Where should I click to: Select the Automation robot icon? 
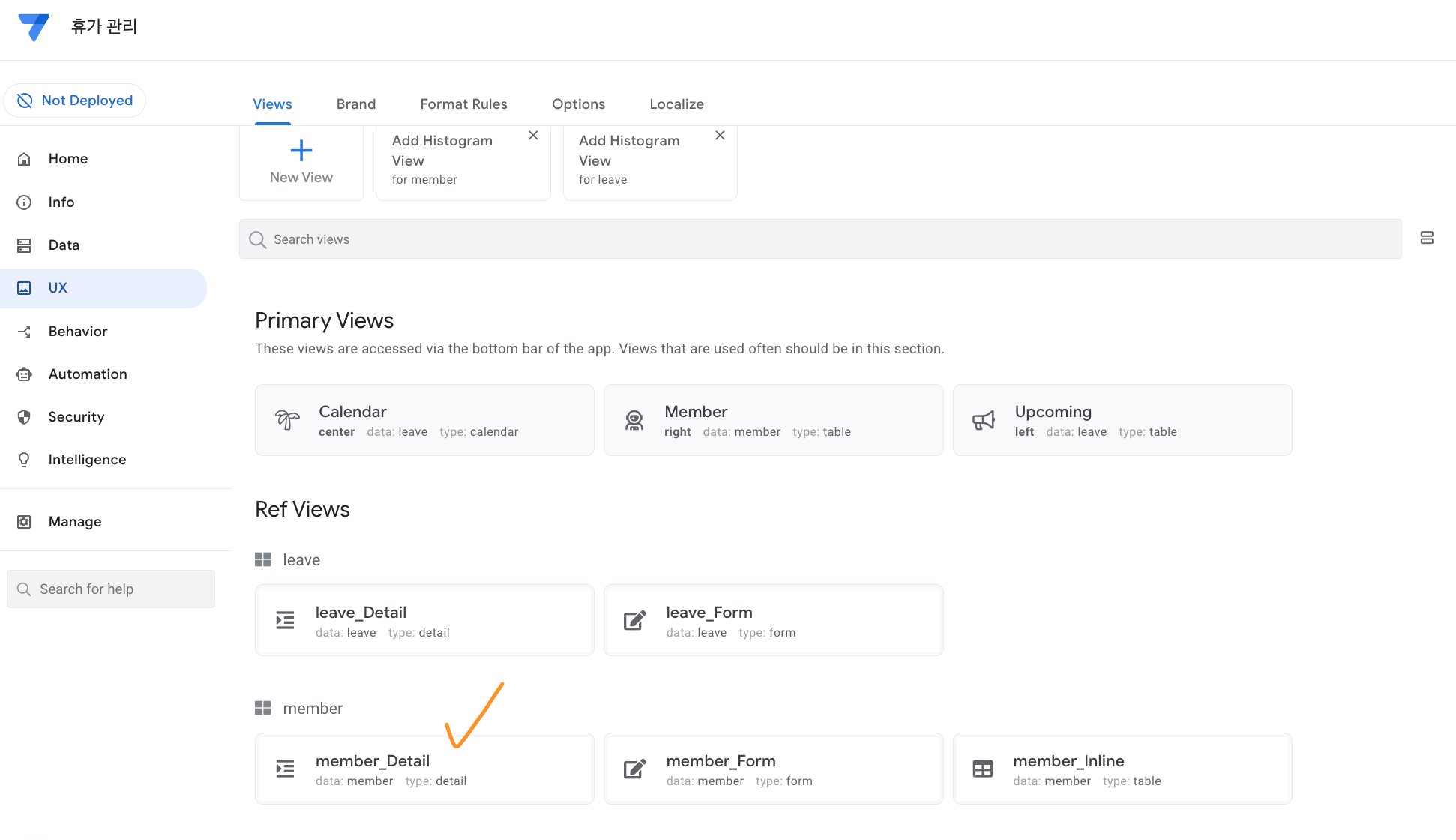pyautogui.click(x=24, y=374)
